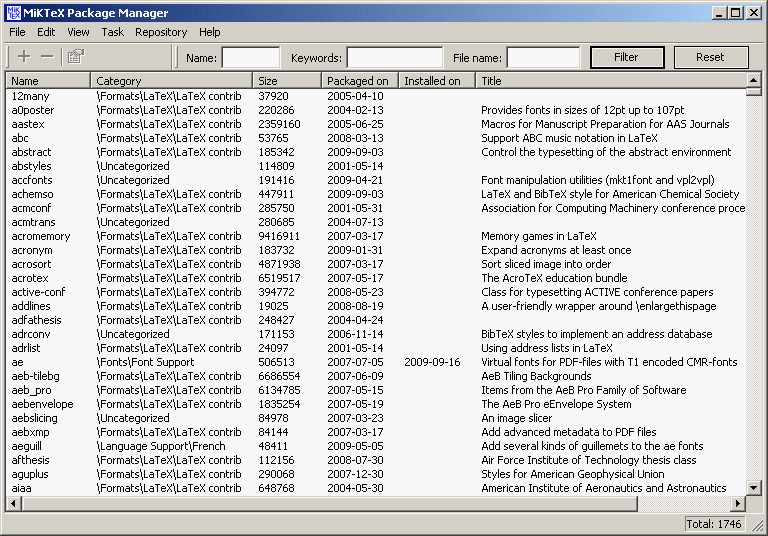Select the acrosort package row
This screenshot has width=768, height=536.
[376, 264]
